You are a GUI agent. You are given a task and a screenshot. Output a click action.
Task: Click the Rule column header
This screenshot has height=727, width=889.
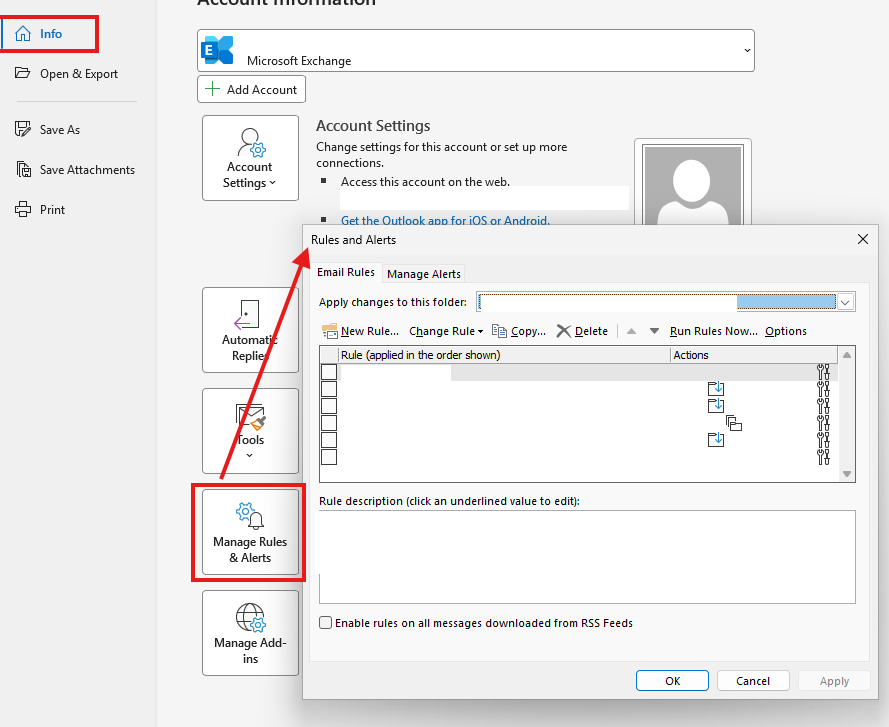(505, 355)
